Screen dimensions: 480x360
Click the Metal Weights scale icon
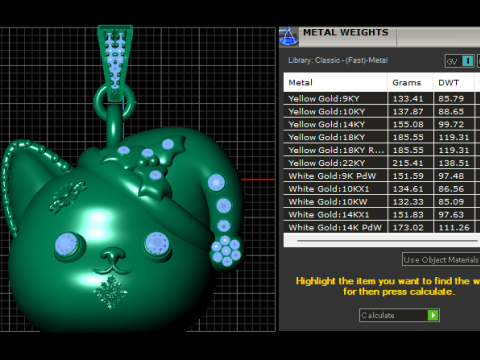[x=288, y=37]
